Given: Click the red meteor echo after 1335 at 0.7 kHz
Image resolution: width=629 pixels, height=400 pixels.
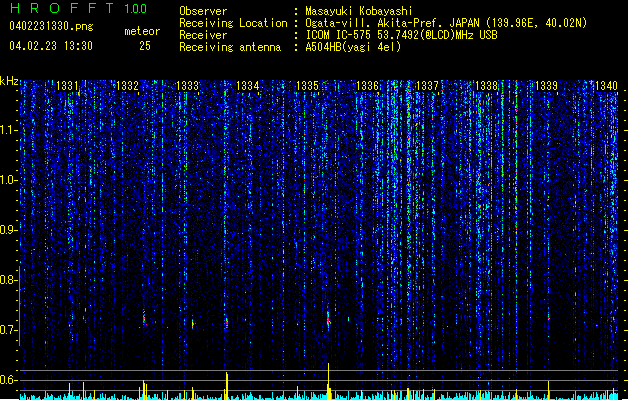Looking at the screenshot, I should (328, 319).
